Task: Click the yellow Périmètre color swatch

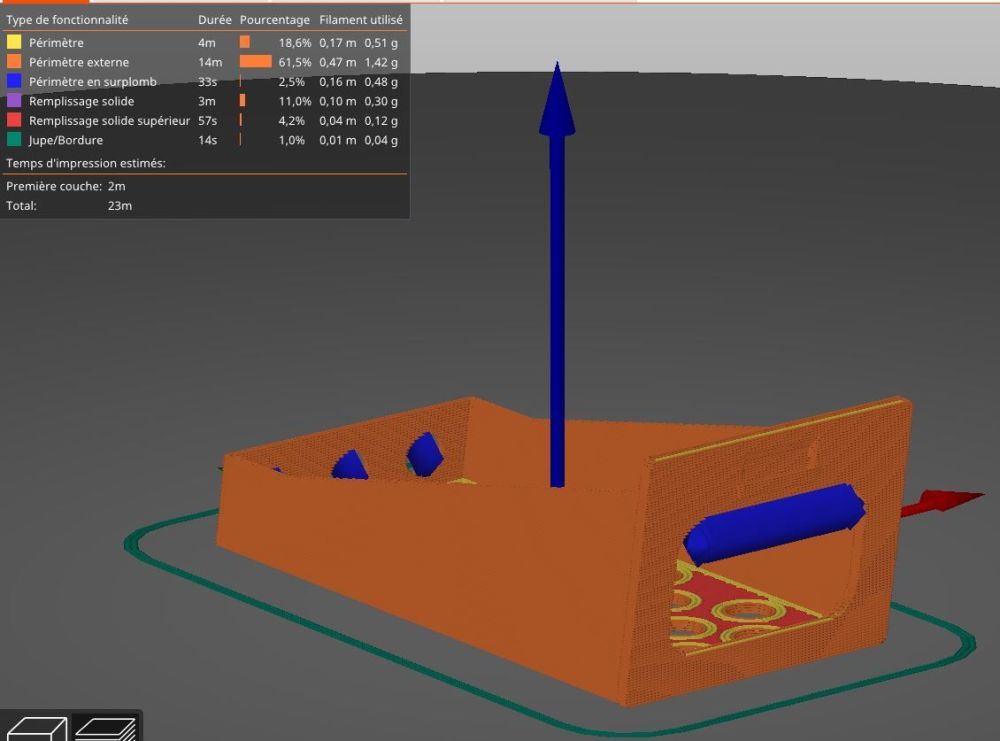Action: coord(14,42)
